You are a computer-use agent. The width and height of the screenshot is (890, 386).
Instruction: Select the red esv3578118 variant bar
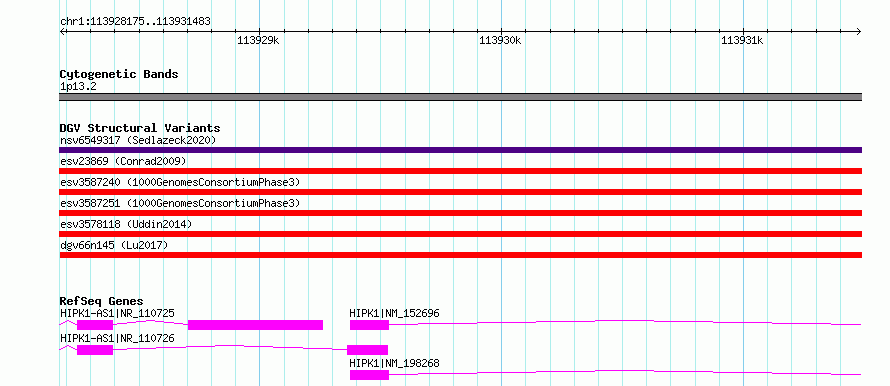tap(460, 234)
